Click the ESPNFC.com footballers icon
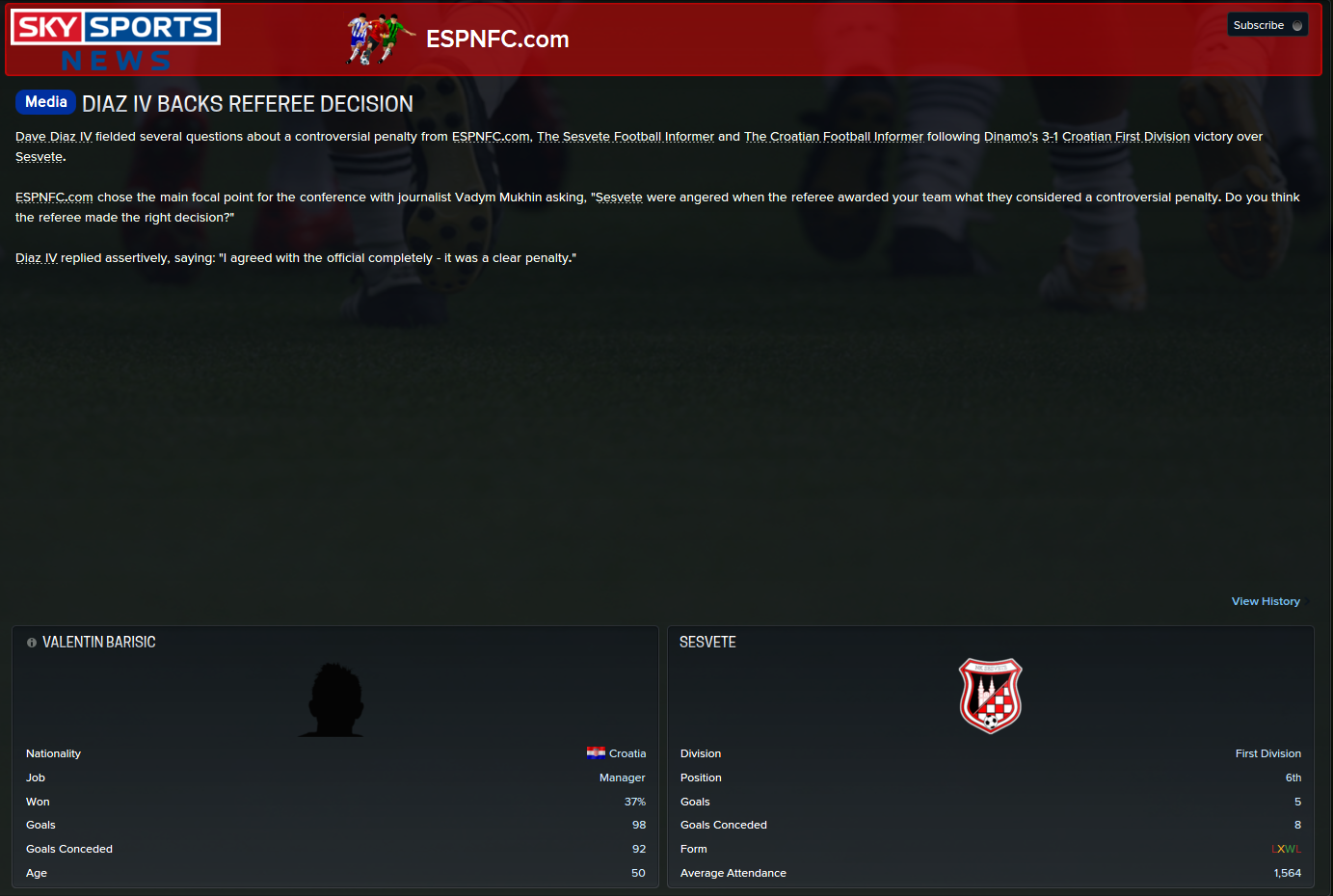1333x896 pixels. point(381,40)
